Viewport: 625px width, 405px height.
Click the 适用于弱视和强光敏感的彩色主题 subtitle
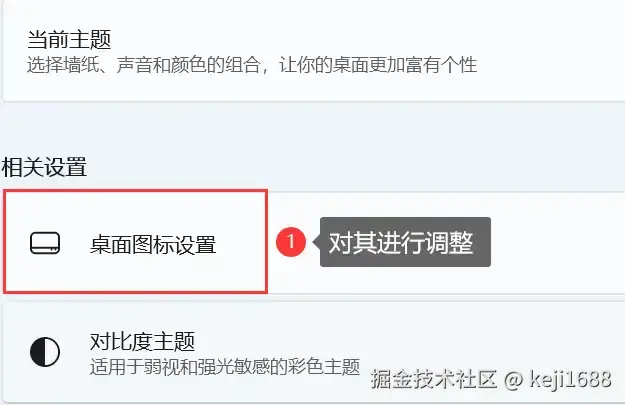225,367
